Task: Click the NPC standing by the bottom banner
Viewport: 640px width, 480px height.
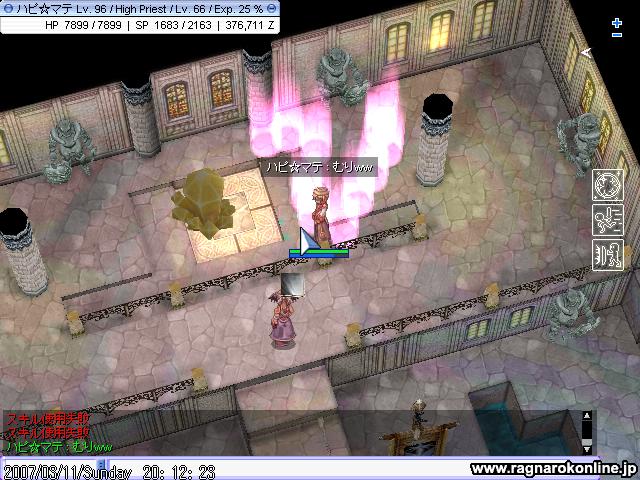Action: [x=418, y=416]
